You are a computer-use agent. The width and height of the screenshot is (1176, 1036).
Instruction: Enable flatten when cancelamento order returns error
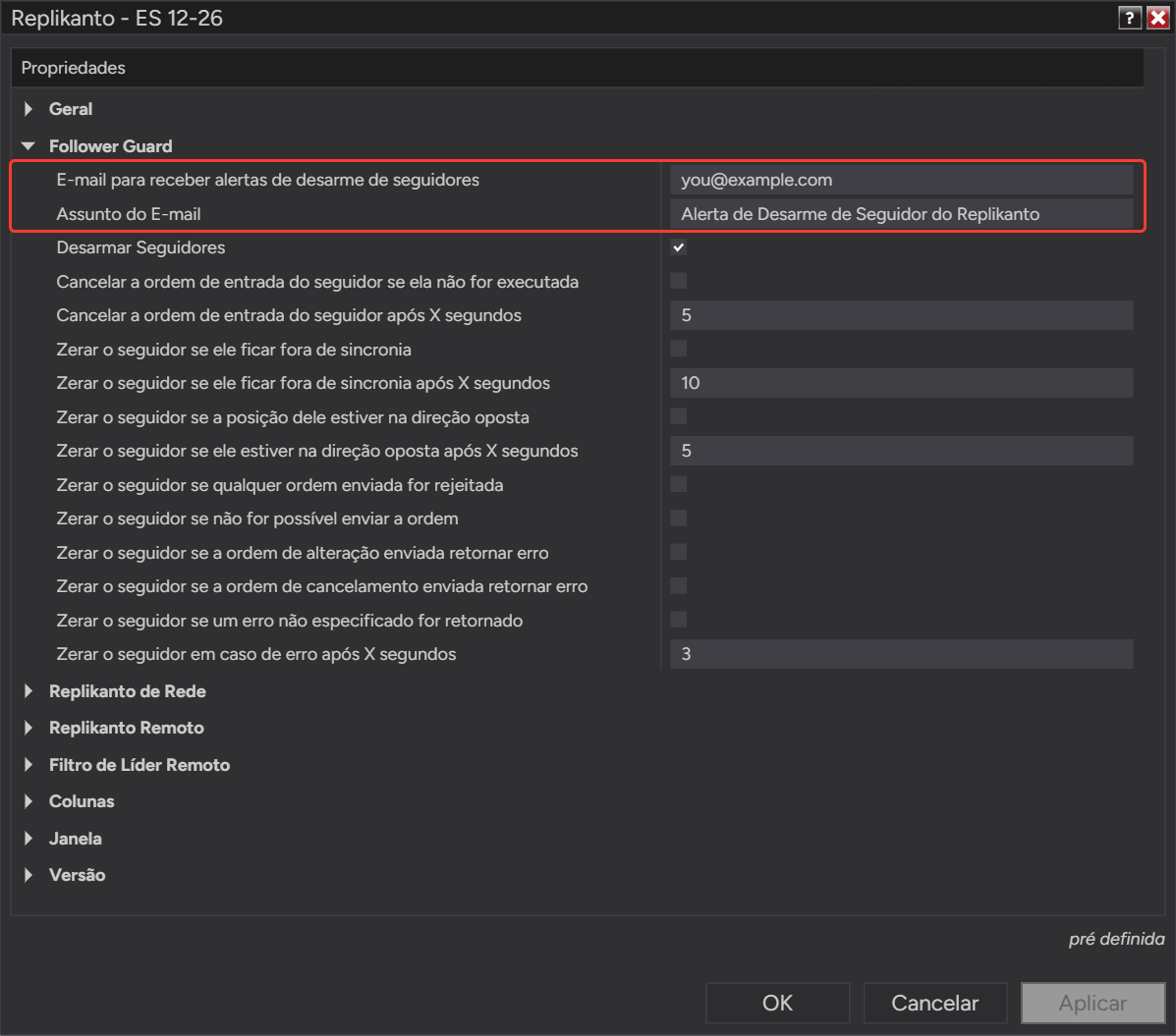(x=679, y=586)
